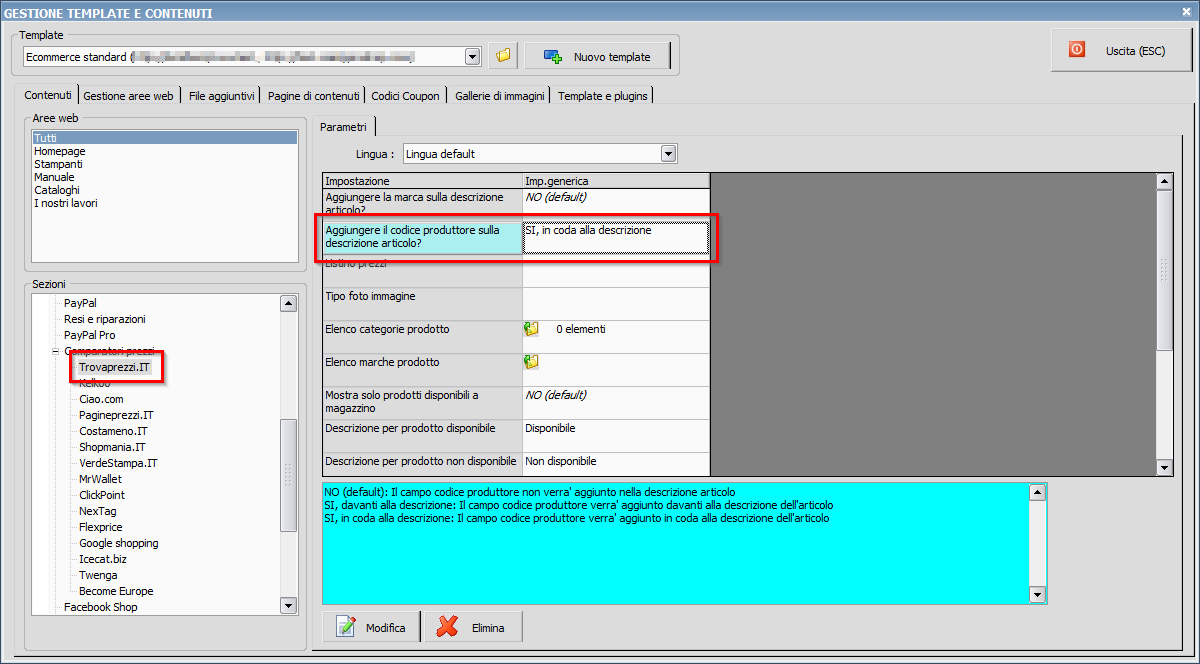Select ClickPoint in the tree
1200x664 pixels.
[x=102, y=495]
